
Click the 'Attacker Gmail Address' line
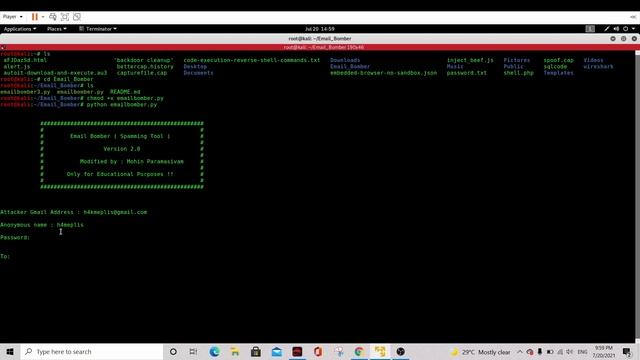tap(73, 212)
